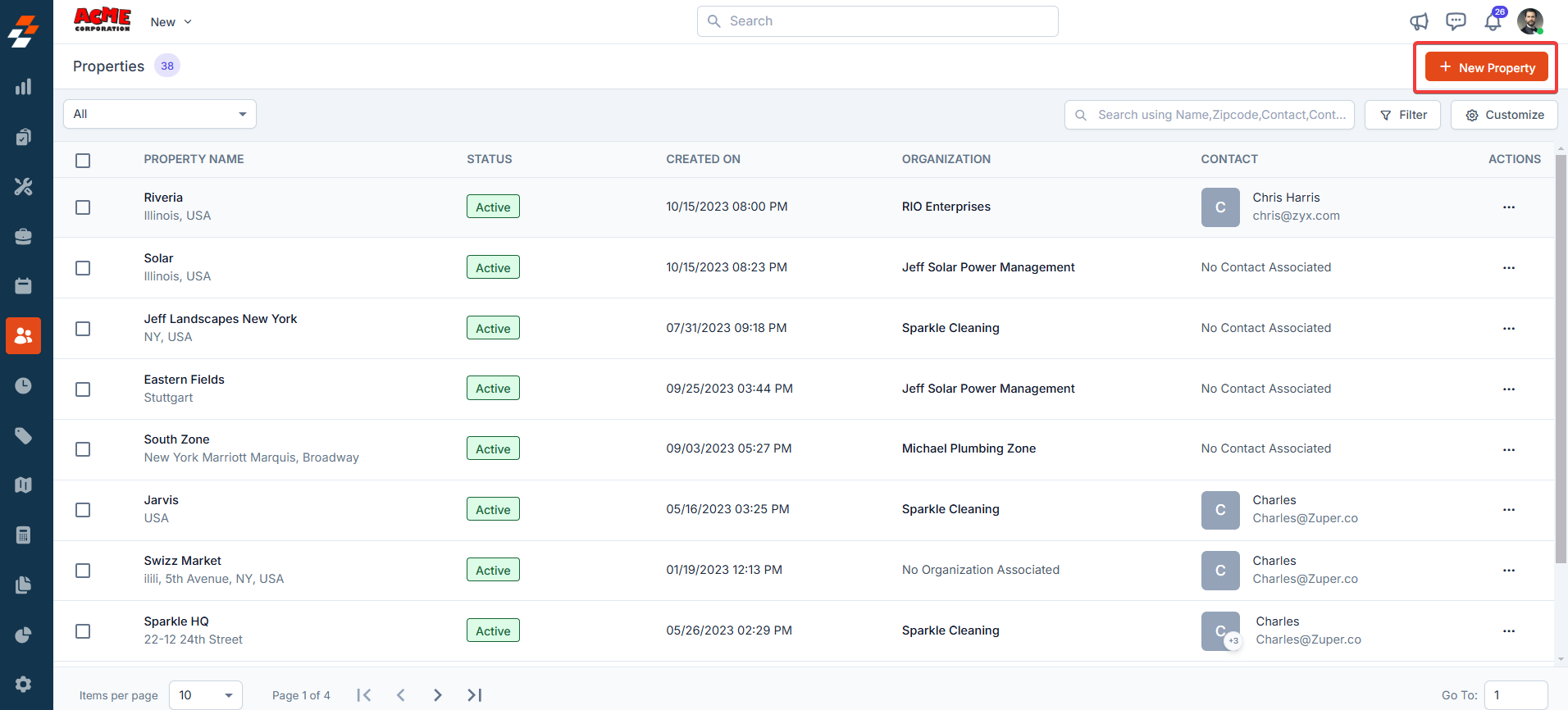The image size is (1568, 710).
Task: Check the Sparkle HQ property checkbox
Action: click(x=83, y=631)
